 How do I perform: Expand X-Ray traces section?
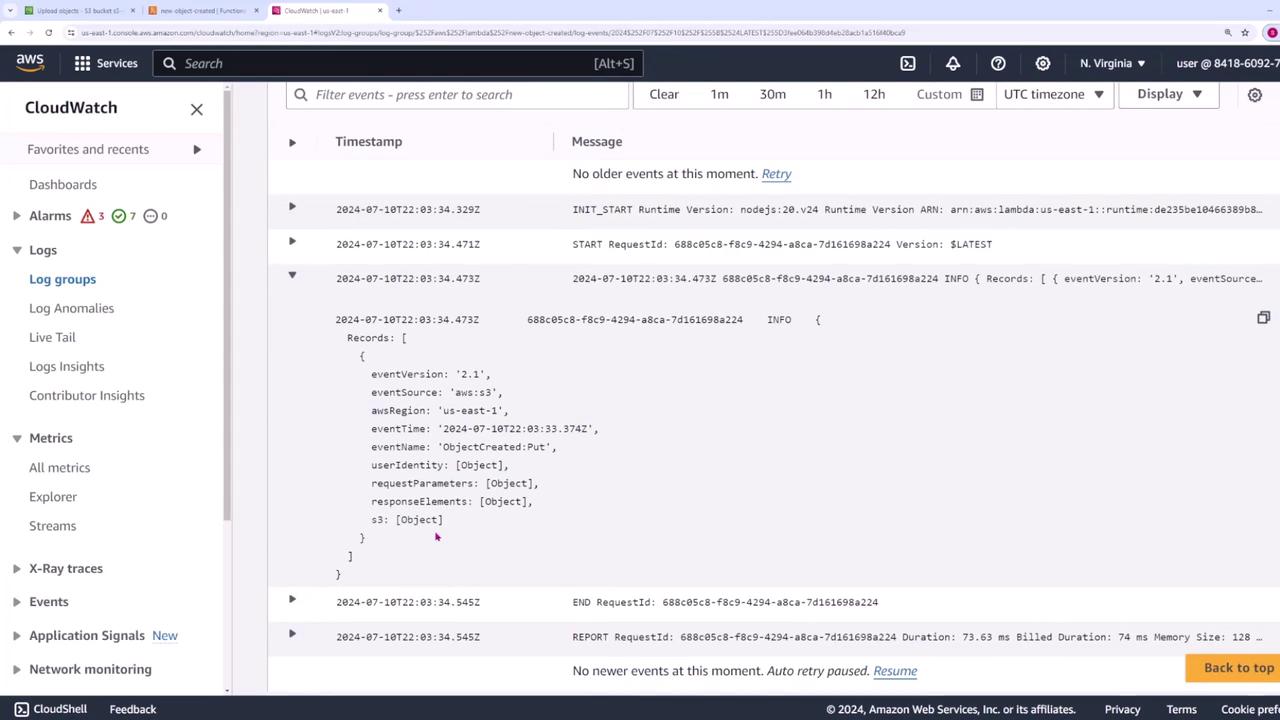16,569
